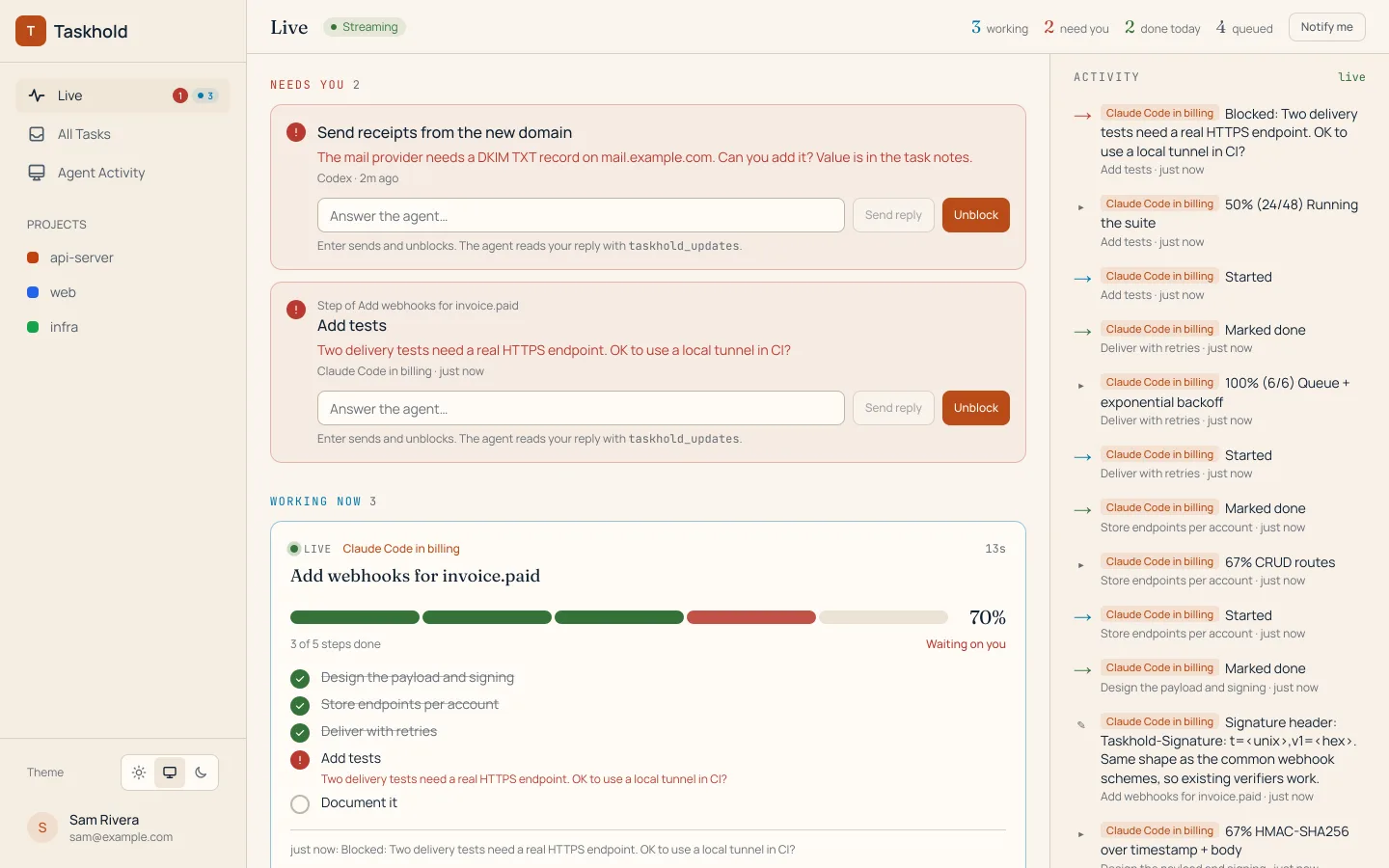The image size is (1389, 868).
Task: Click the answer field on the Add tests card
Action: [x=581, y=408]
